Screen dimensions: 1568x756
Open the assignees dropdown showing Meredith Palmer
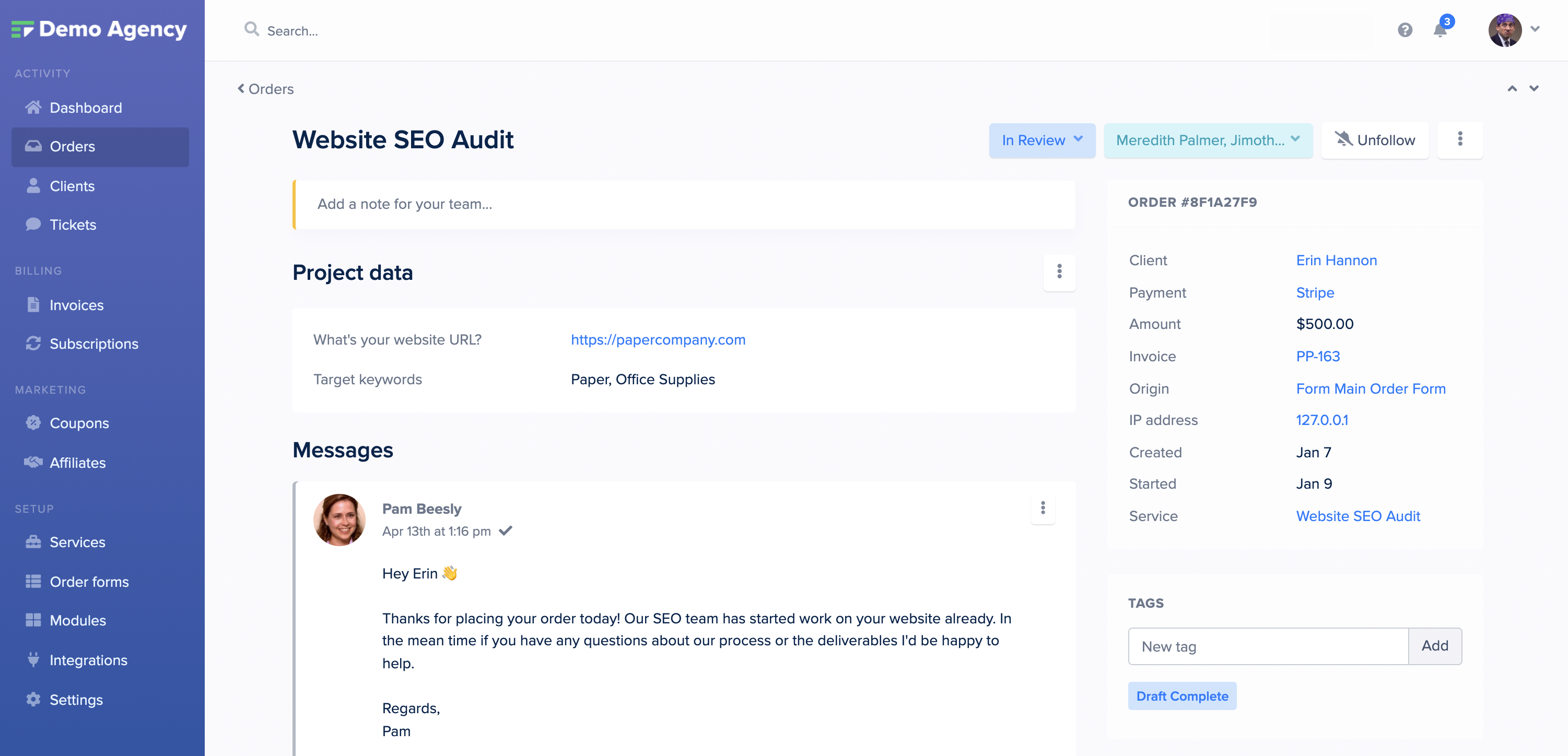(1208, 140)
